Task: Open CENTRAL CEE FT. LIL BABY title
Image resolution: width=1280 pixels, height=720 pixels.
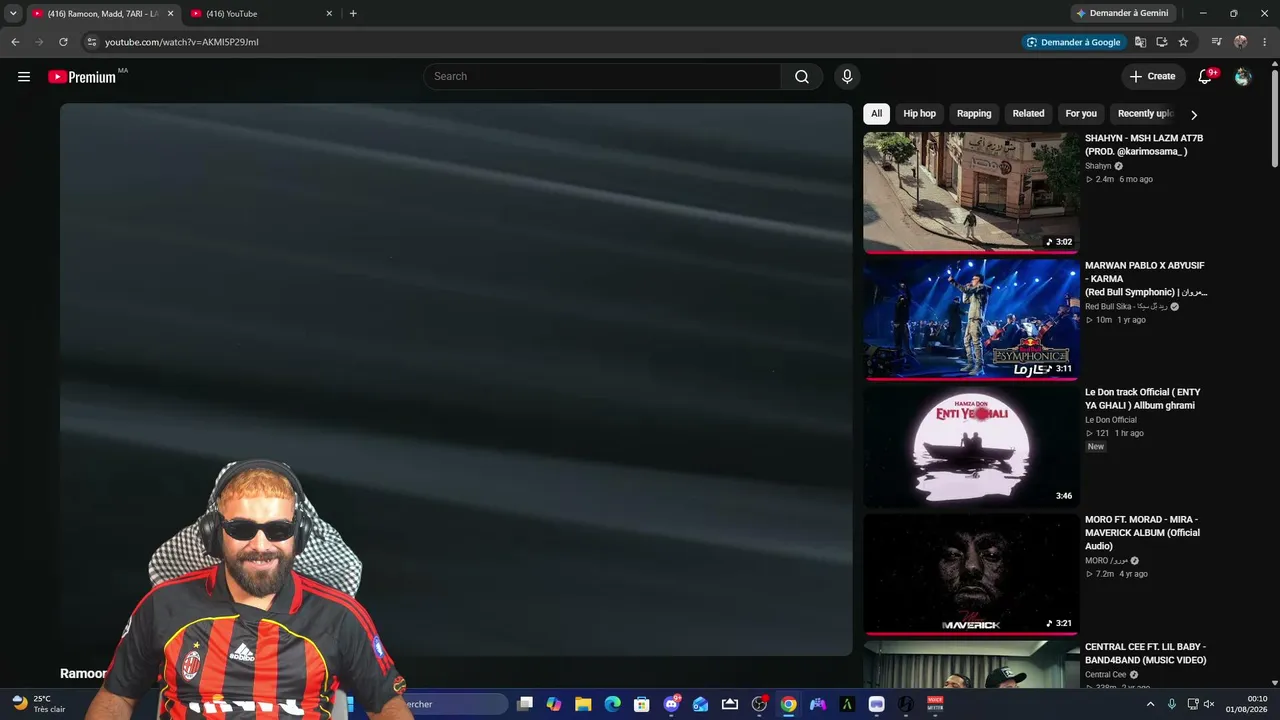Action: point(1146,653)
